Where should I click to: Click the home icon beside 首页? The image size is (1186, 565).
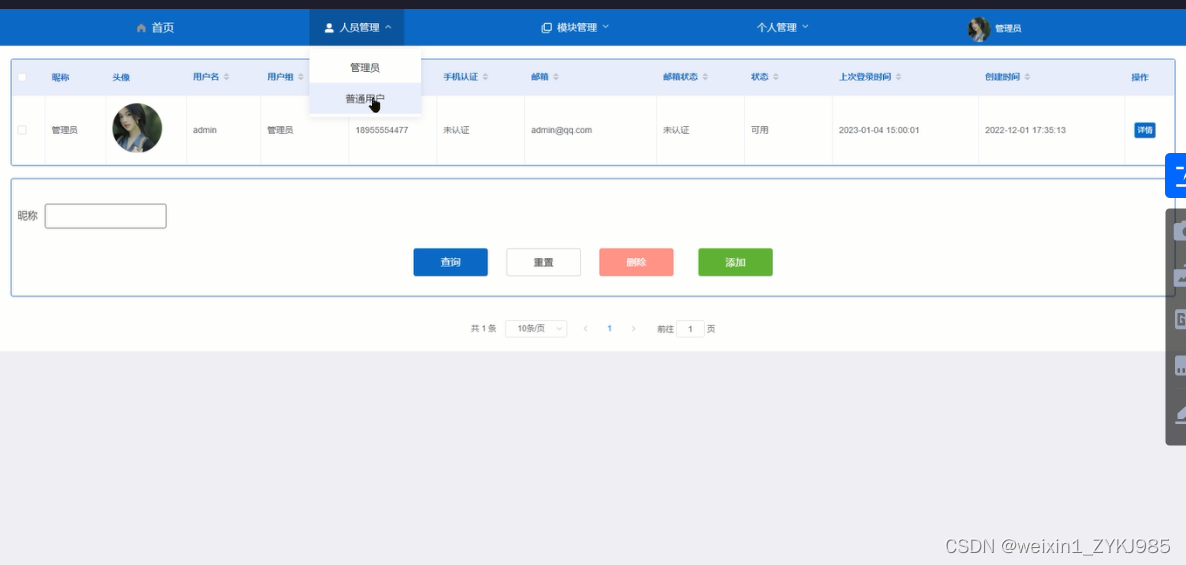coord(141,28)
